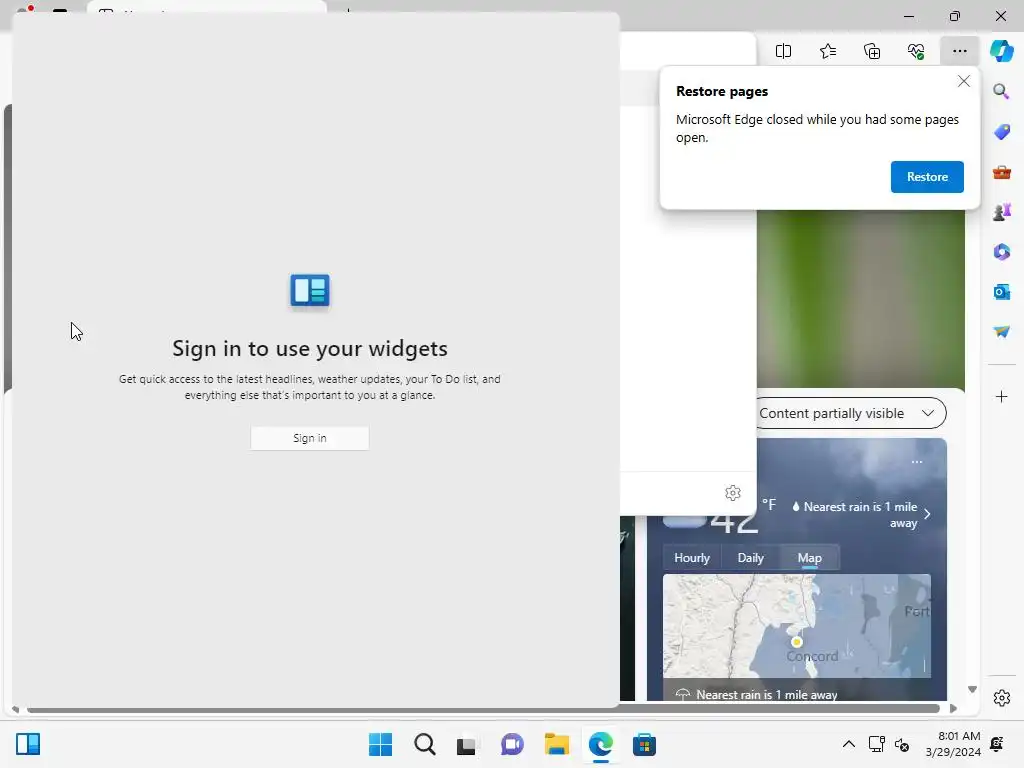Click the network status tray icon
1024x768 pixels.
tap(876, 744)
